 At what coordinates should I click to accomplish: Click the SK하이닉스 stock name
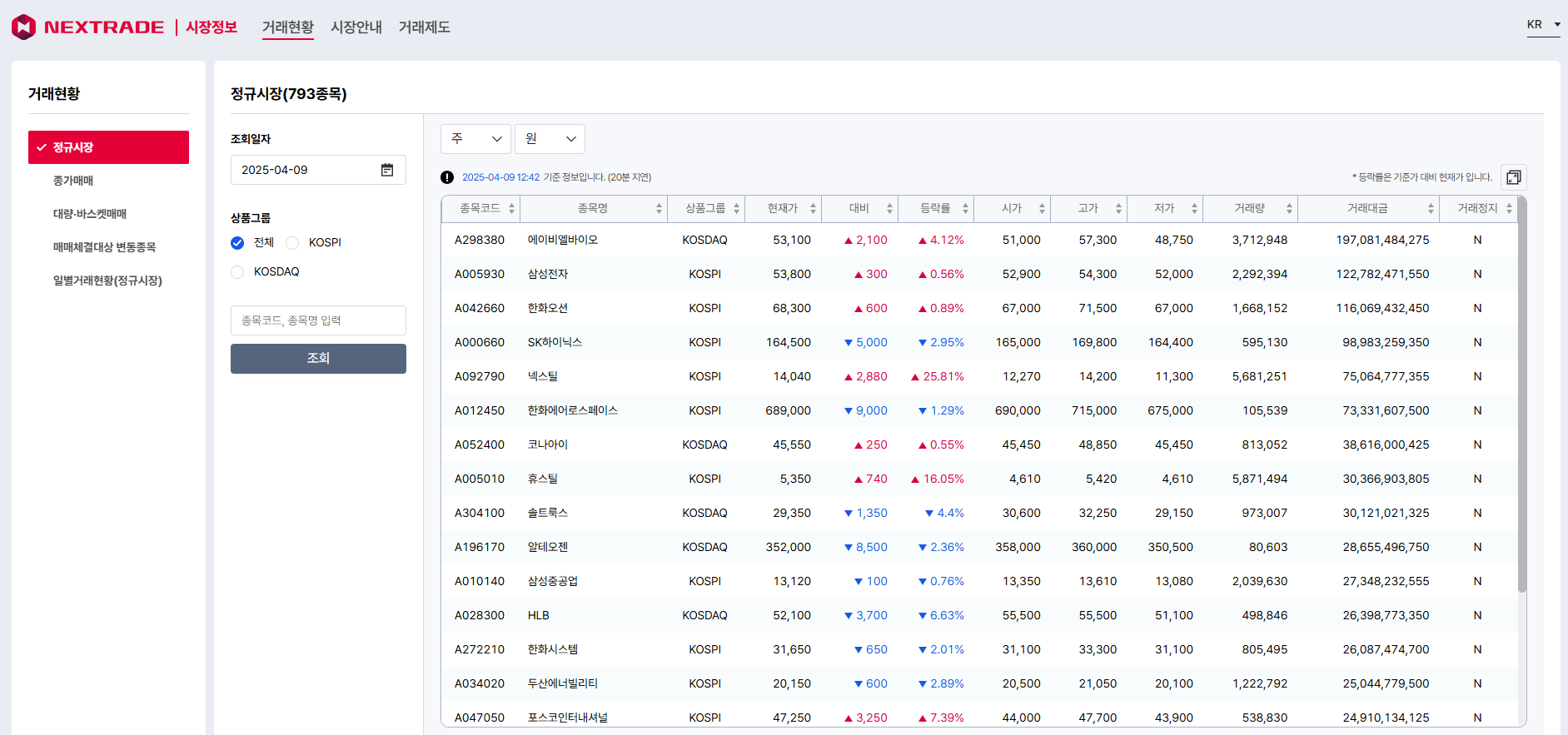pyautogui.click(x=555, y=342)
